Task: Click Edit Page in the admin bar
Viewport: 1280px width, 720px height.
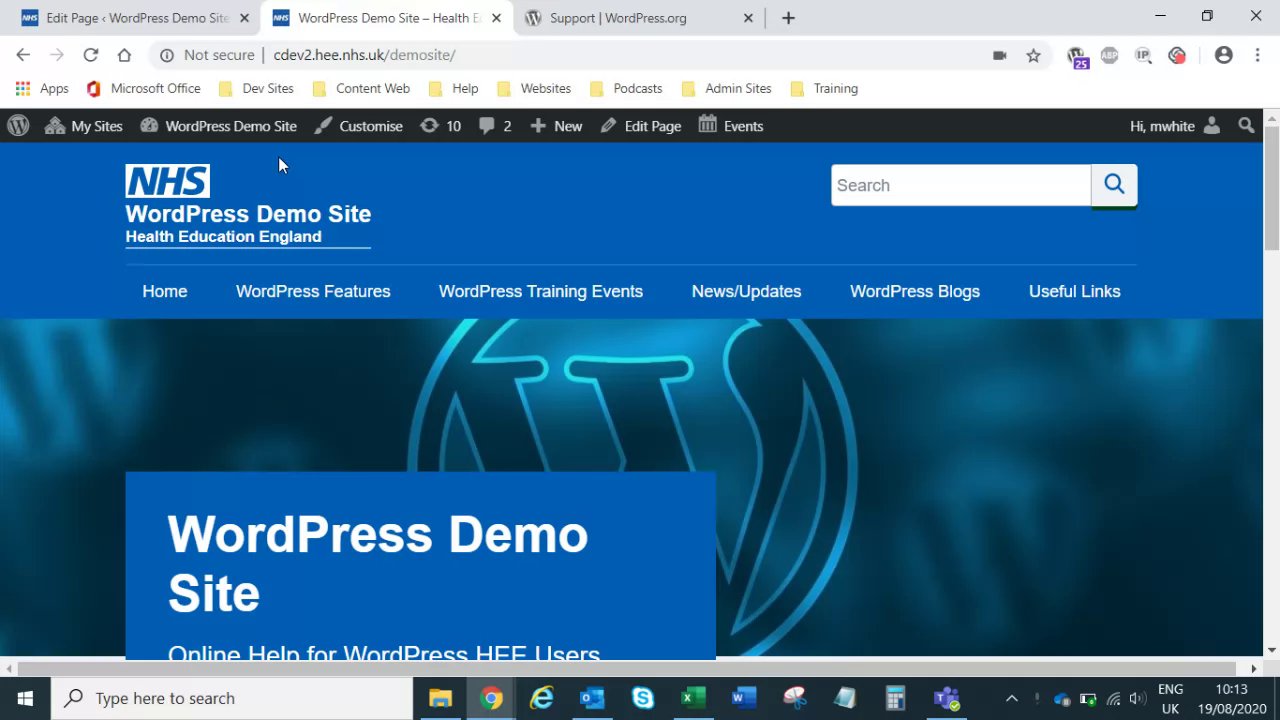Action: (641, 126)
